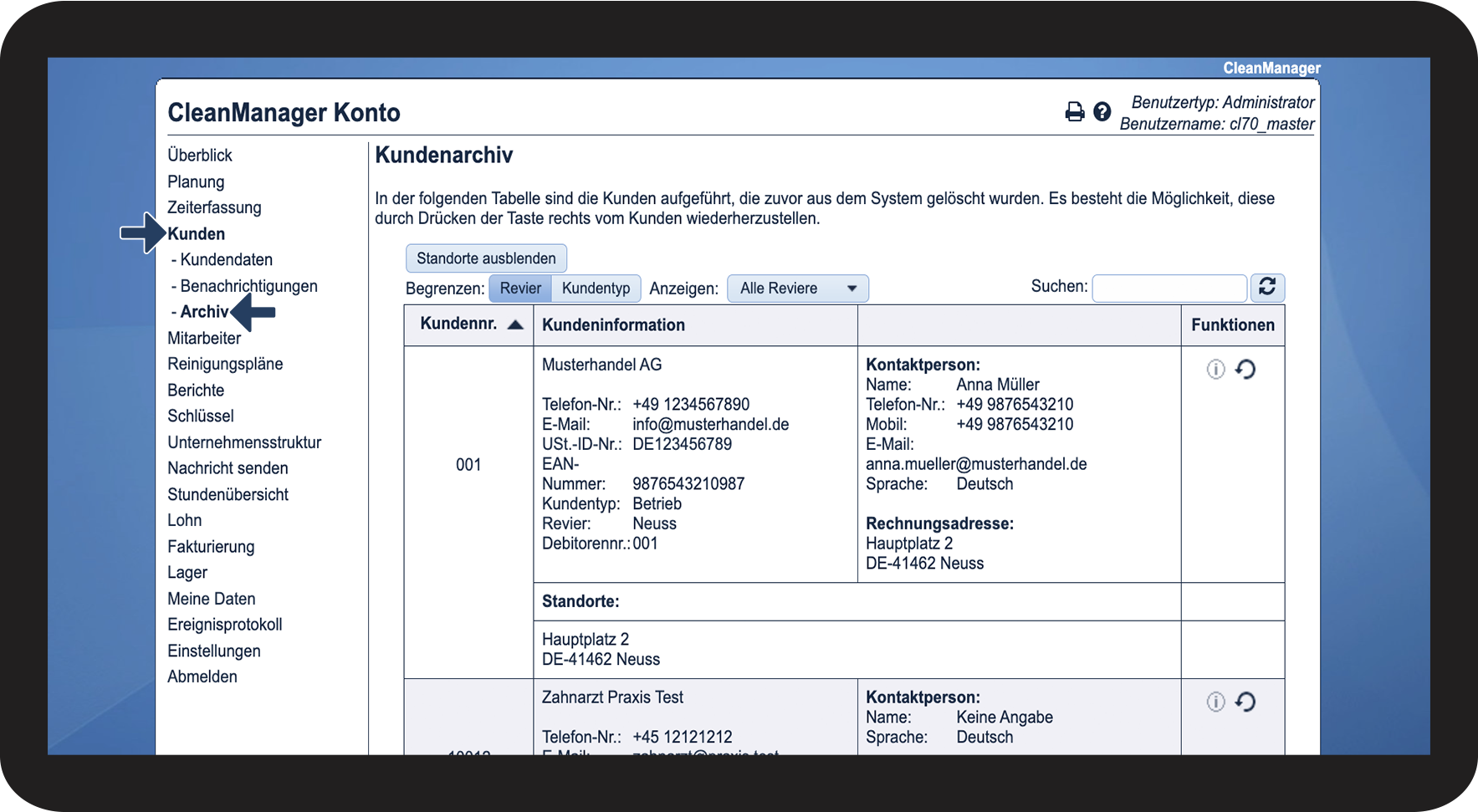Viewport: 1478px width, 812px height.
Task: Show info for Zahnarzt Praxis Test
Action: (1215, 702)
